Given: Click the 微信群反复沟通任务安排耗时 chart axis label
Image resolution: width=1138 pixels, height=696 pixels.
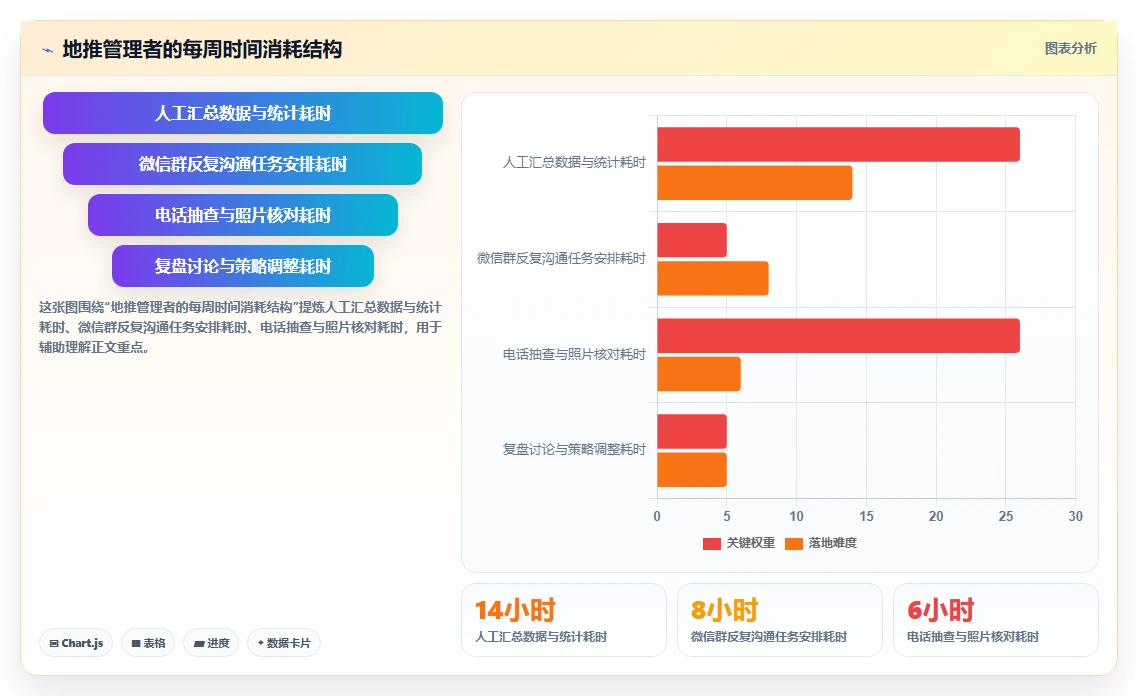Looking at the screenshot, I should click(561, 258).
